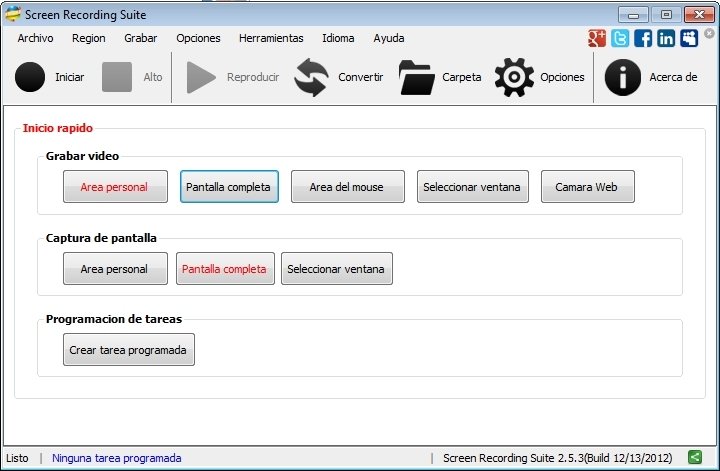Click Pantalla completa under Grabar video
The image size is (720, 471).
[x=229, y=186]
